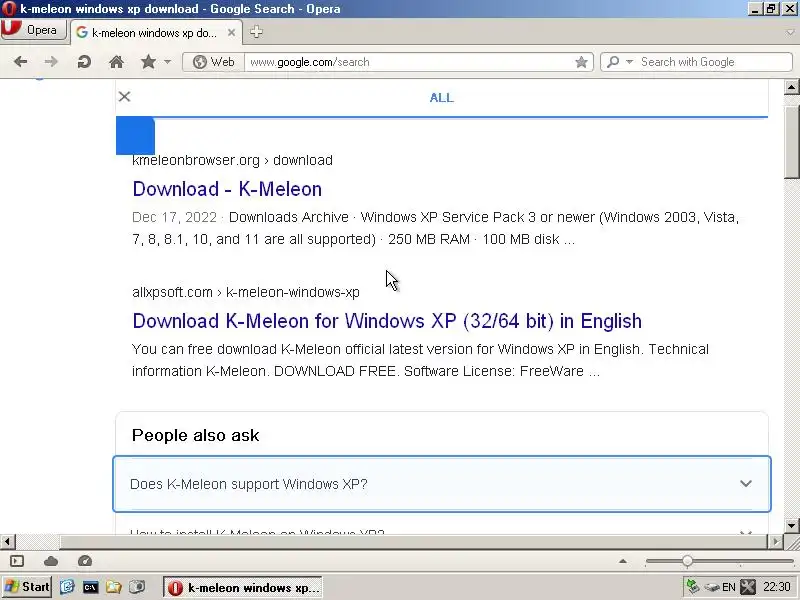800x600 pixels.
Task: Go to the Home page icon
Action: click(x=116, y=62)
